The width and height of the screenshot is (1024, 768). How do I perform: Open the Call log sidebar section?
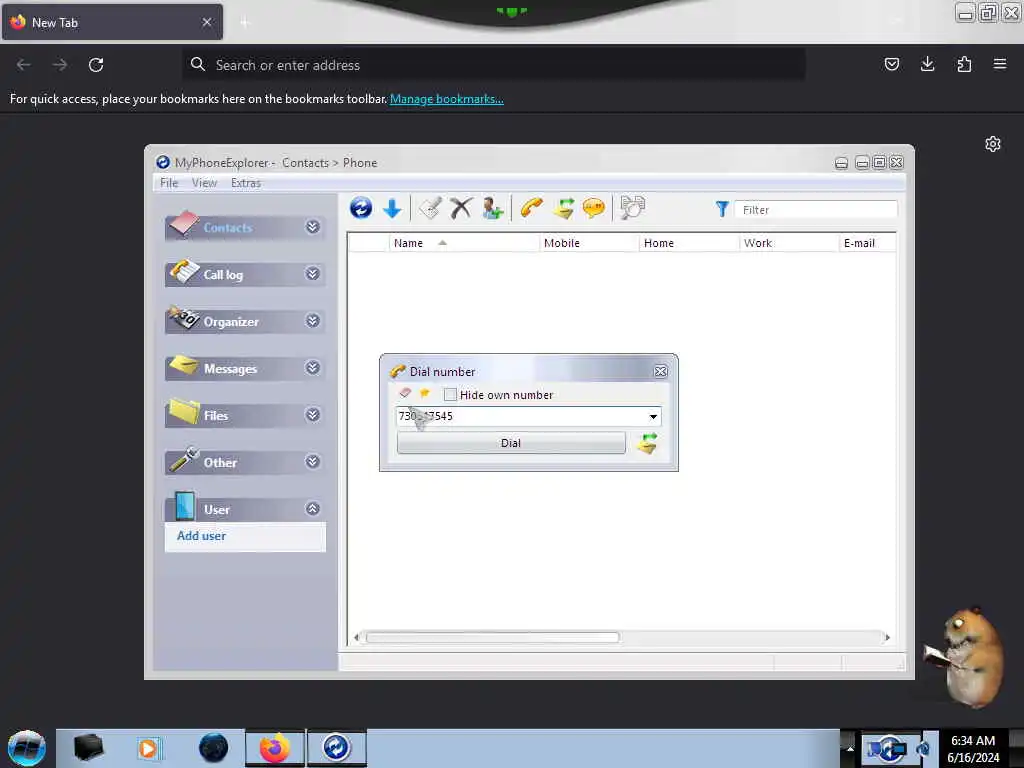click(245, 274)
